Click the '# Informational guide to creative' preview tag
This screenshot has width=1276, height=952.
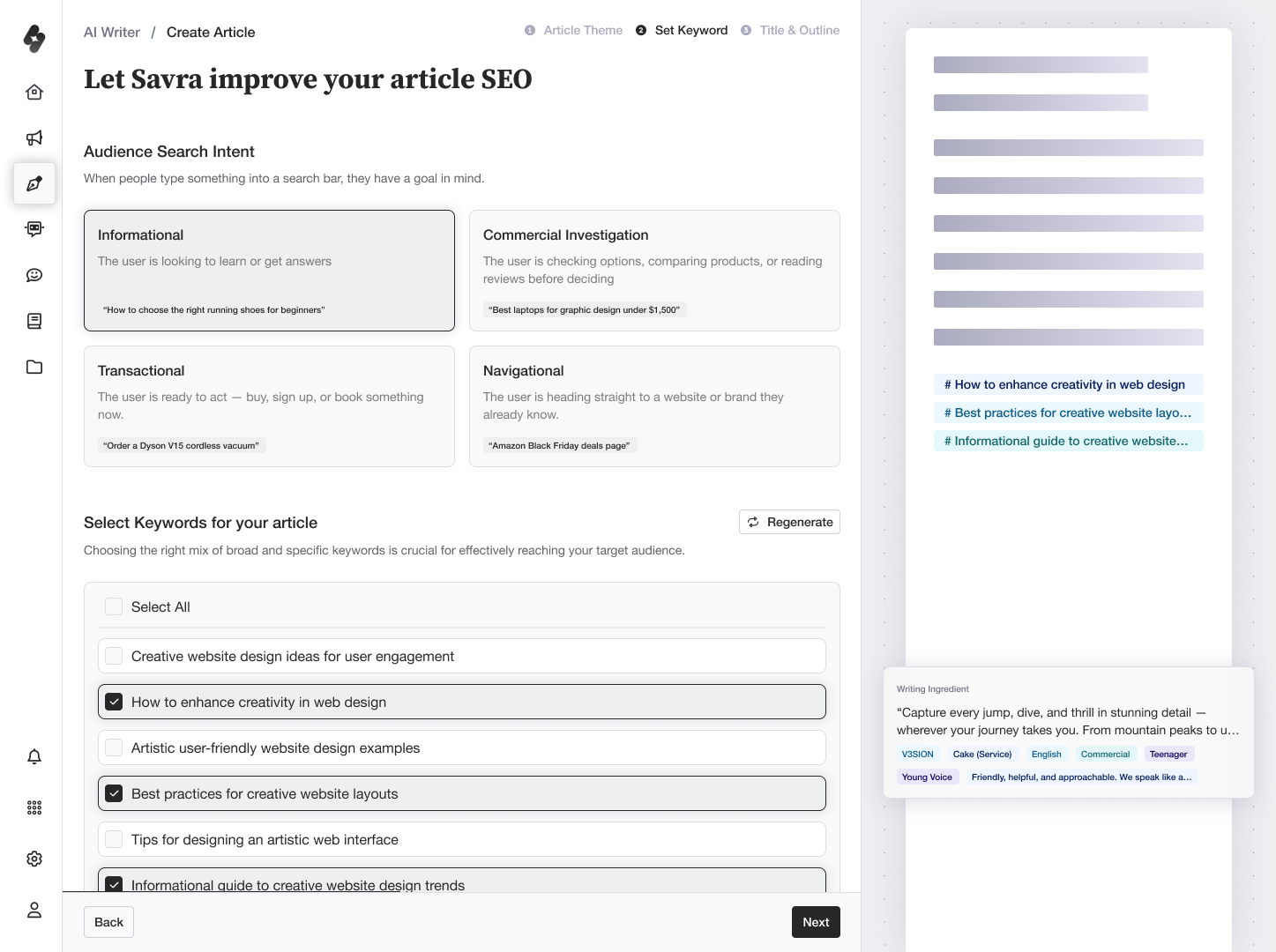pos(1068,441)
